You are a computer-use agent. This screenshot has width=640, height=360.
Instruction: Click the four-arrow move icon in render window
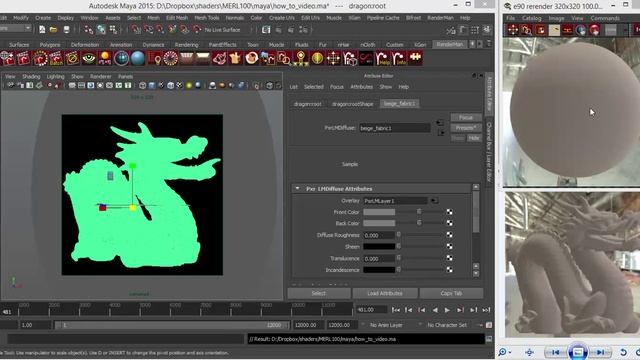pos(513,30)
